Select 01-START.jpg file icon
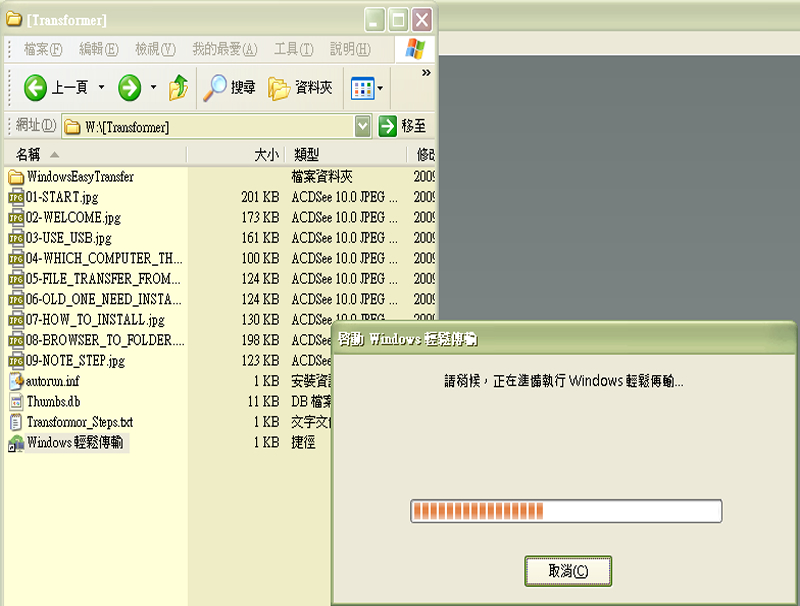 coord(16,197)
